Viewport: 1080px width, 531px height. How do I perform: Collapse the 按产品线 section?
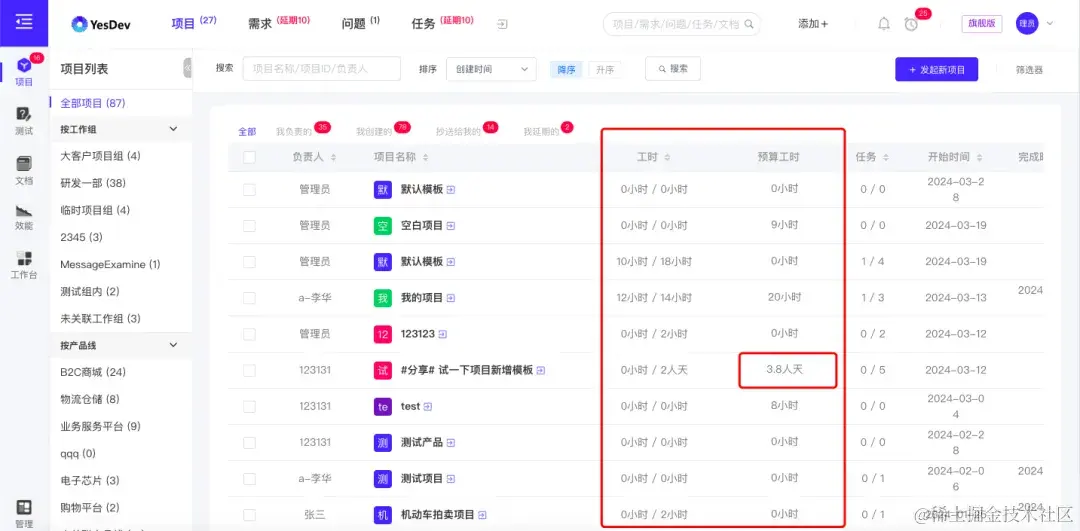pyautogui.click(x=174, y=345)
